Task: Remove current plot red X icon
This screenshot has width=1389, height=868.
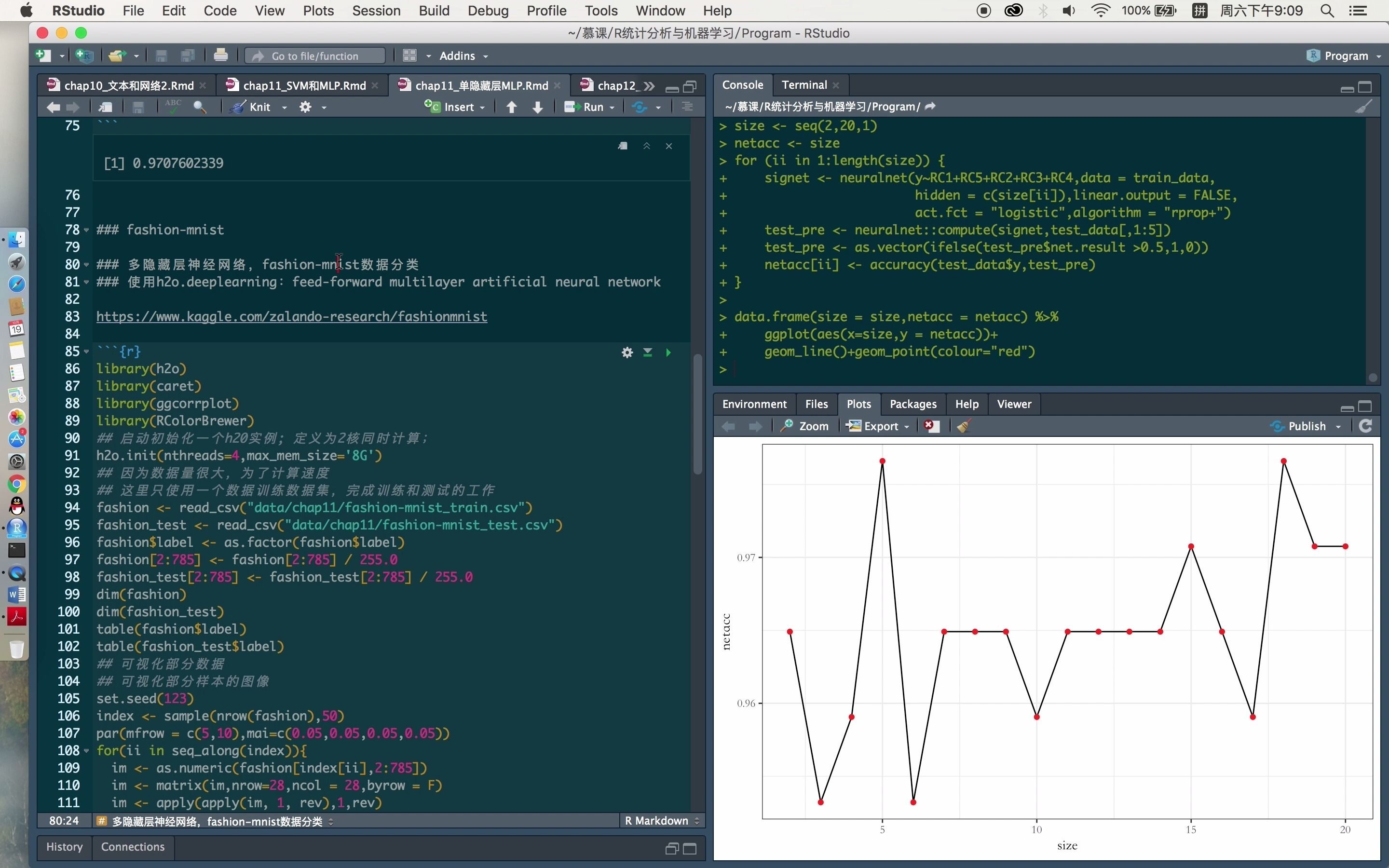Action: tap(932, 426)
